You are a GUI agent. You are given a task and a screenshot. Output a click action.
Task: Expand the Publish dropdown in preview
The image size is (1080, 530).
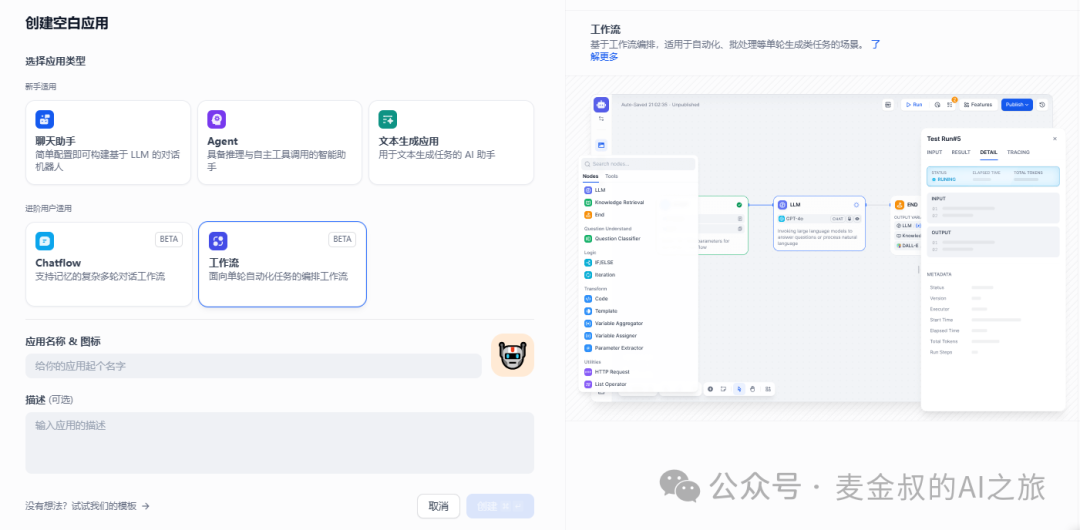tap(1017, 105)
